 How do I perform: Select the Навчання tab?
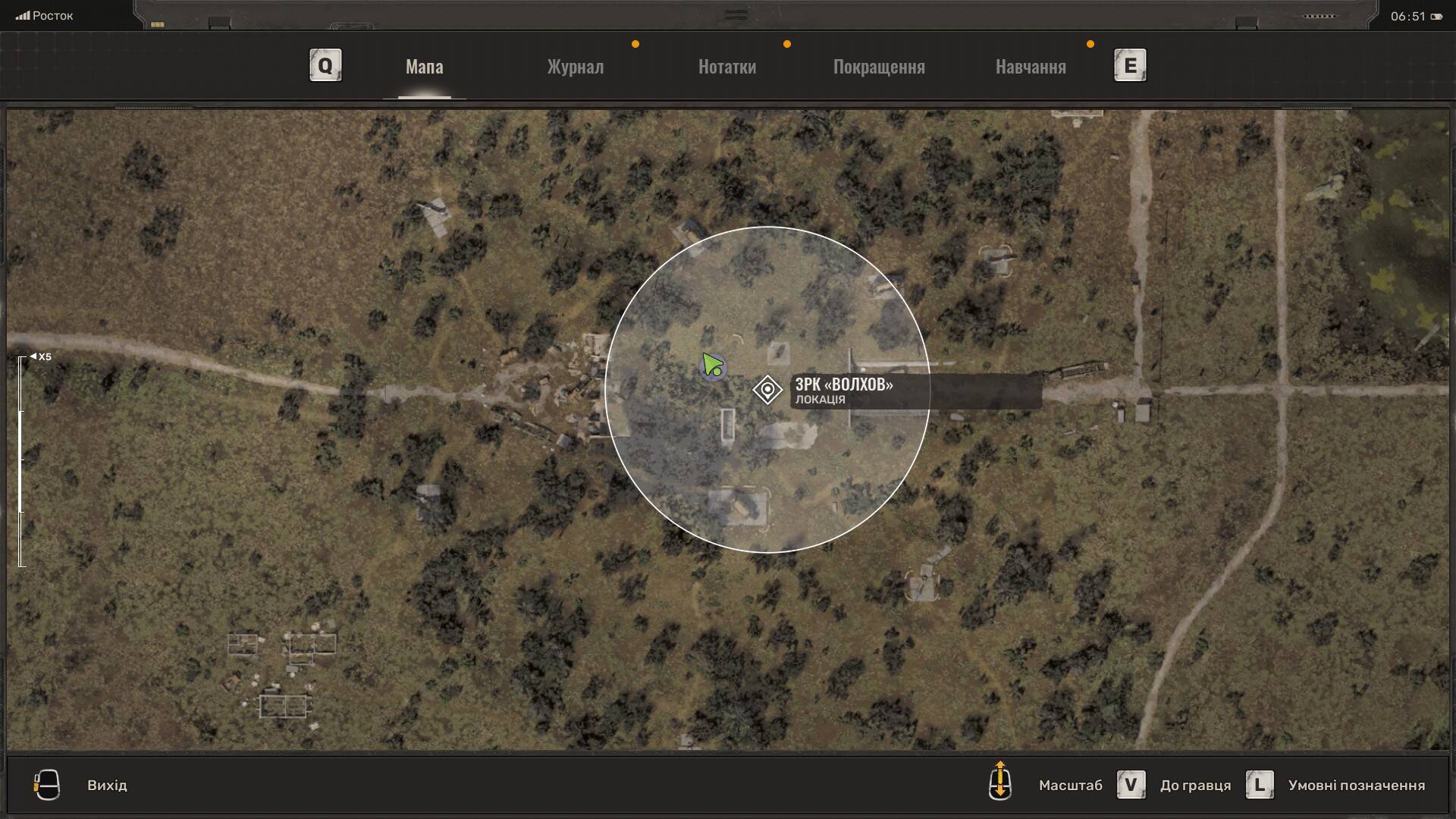(x=1031, y=67)
